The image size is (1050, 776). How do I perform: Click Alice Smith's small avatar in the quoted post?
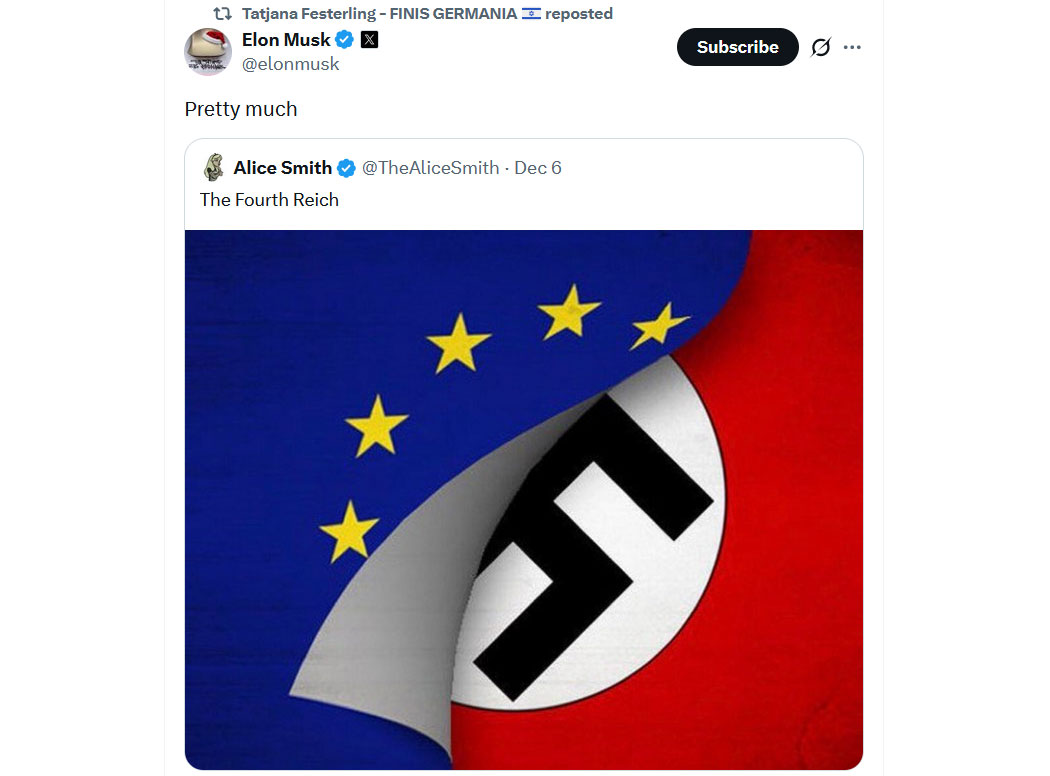[x=213, y=167]
